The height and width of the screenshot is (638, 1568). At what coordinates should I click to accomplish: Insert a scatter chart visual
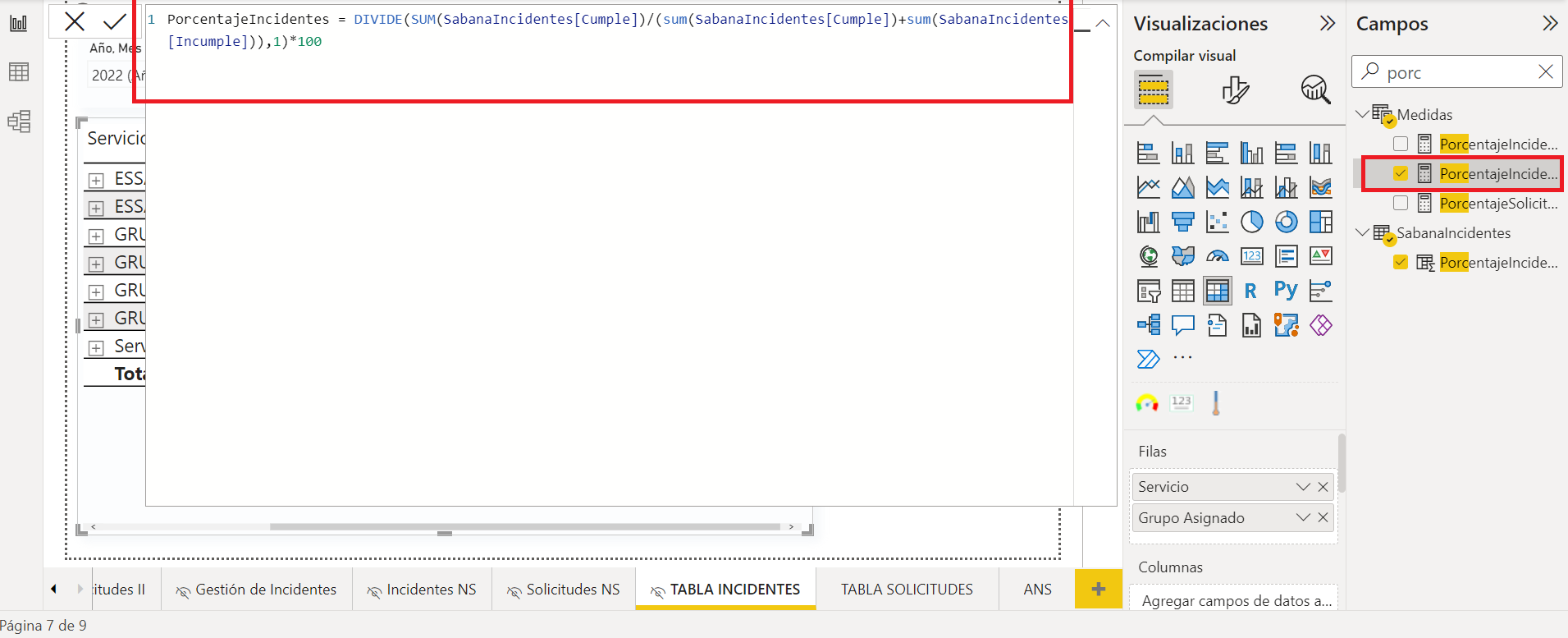pos(1217,222)
